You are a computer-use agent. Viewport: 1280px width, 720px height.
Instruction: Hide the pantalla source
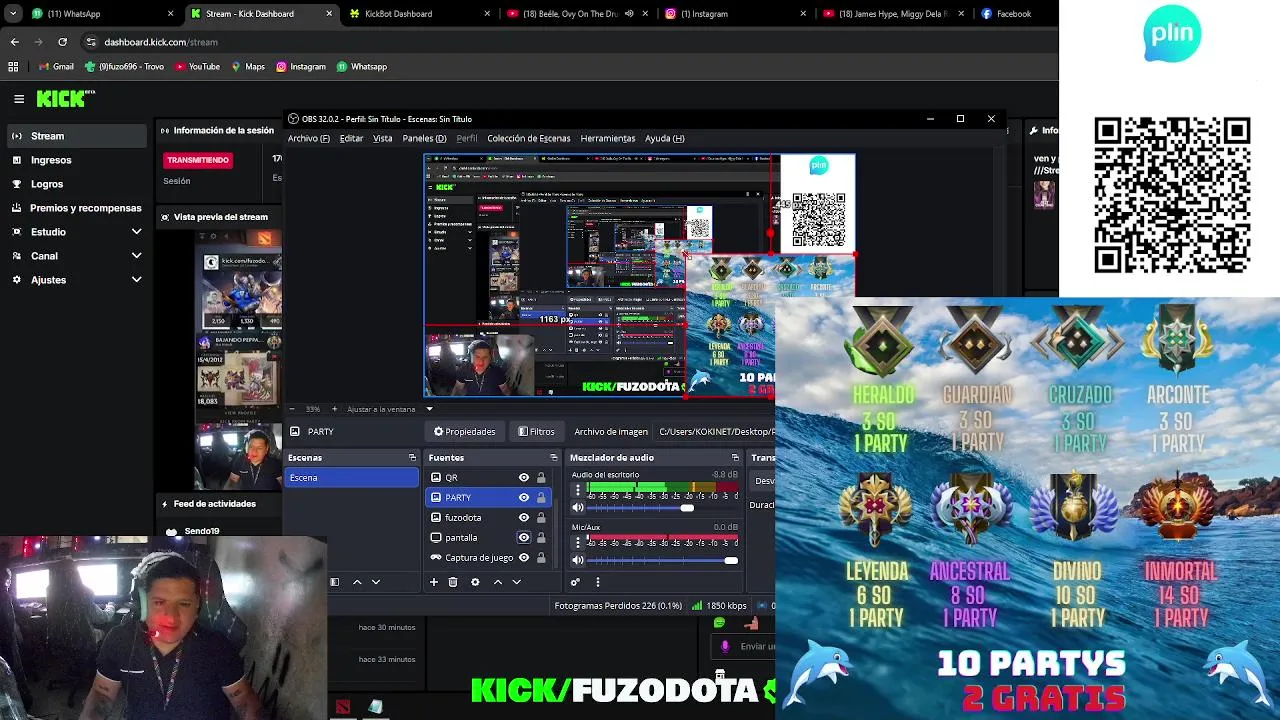point(523,538)
